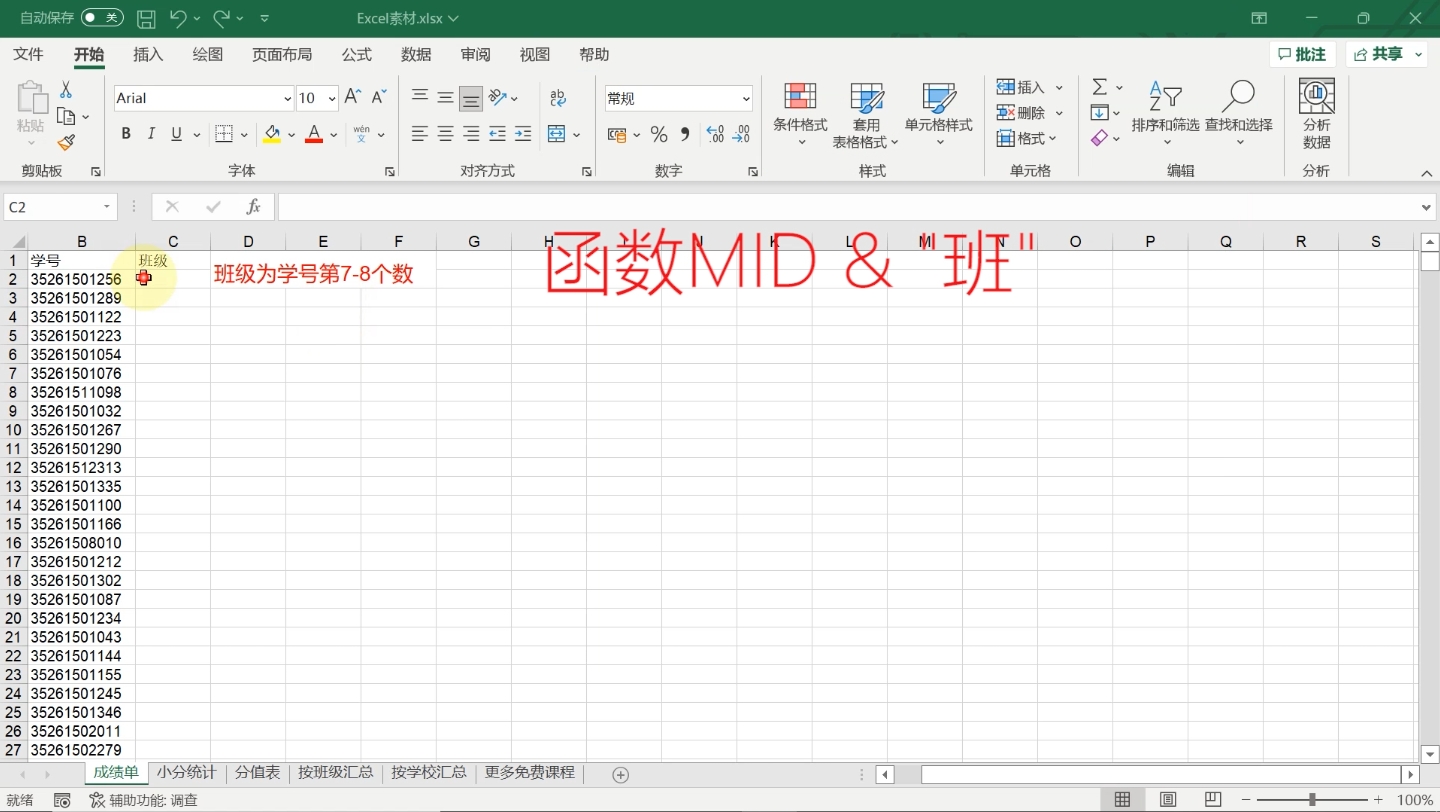
Task: Expand the formula bar
Action: (1427, 207)
